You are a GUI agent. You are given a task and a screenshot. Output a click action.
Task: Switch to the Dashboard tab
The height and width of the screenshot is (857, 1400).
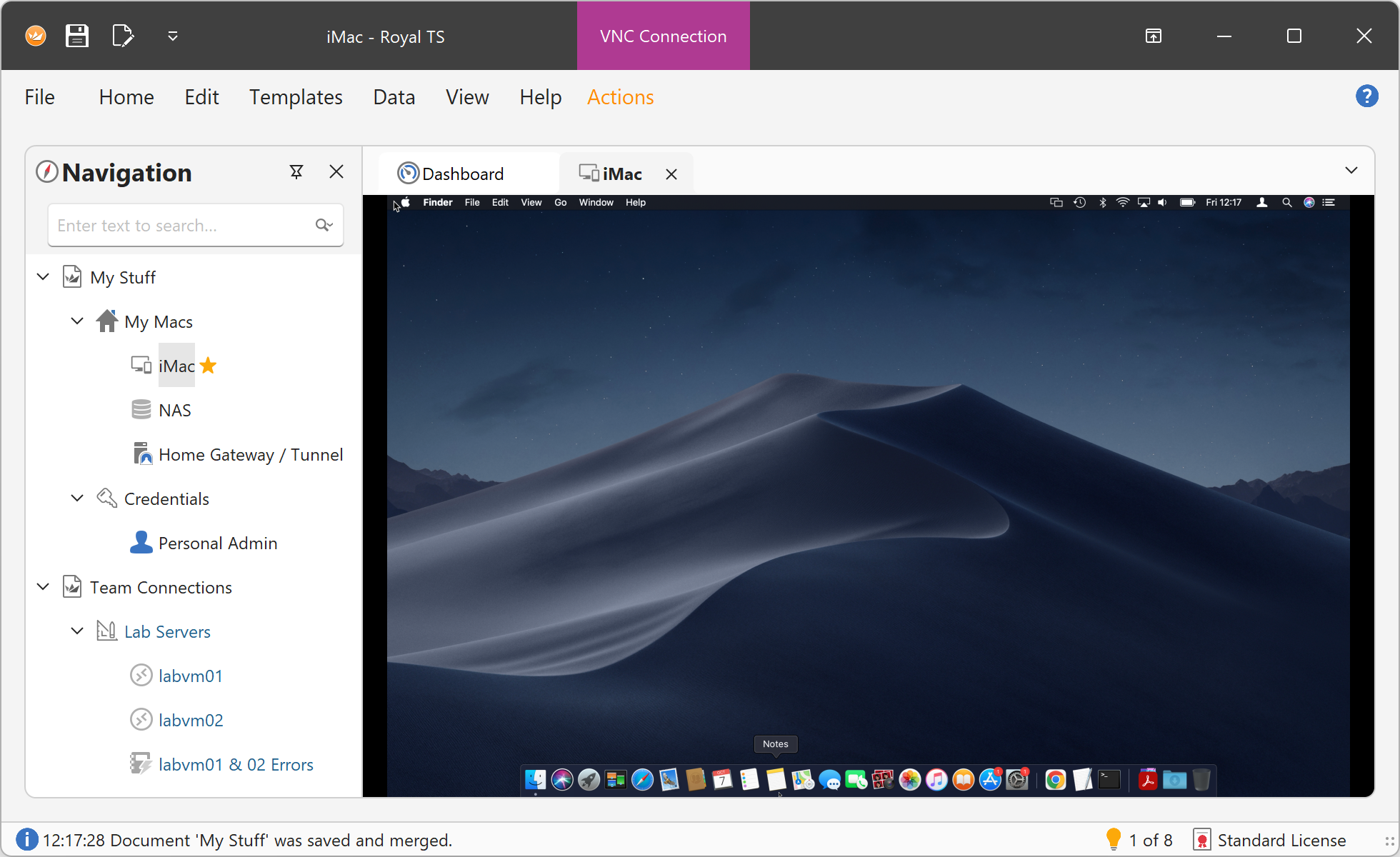(461, 174)
